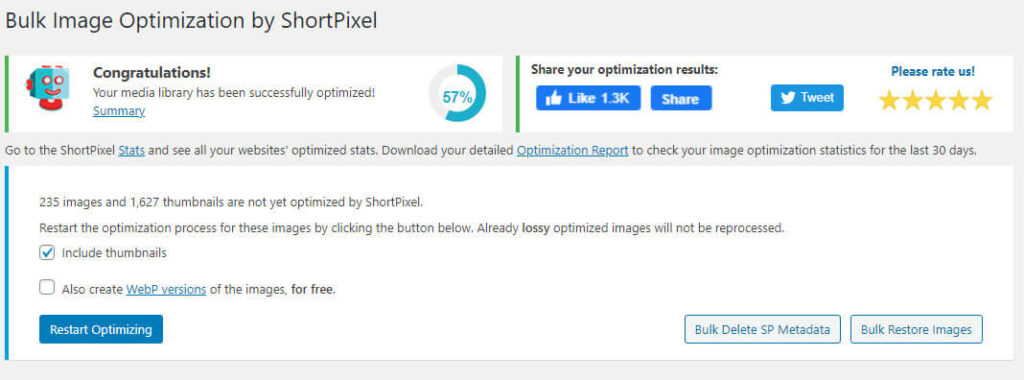Image resolution: width=1024 pixels, height=380 pixels.
Task: Click the third rating star
Action: pos(935,101)
